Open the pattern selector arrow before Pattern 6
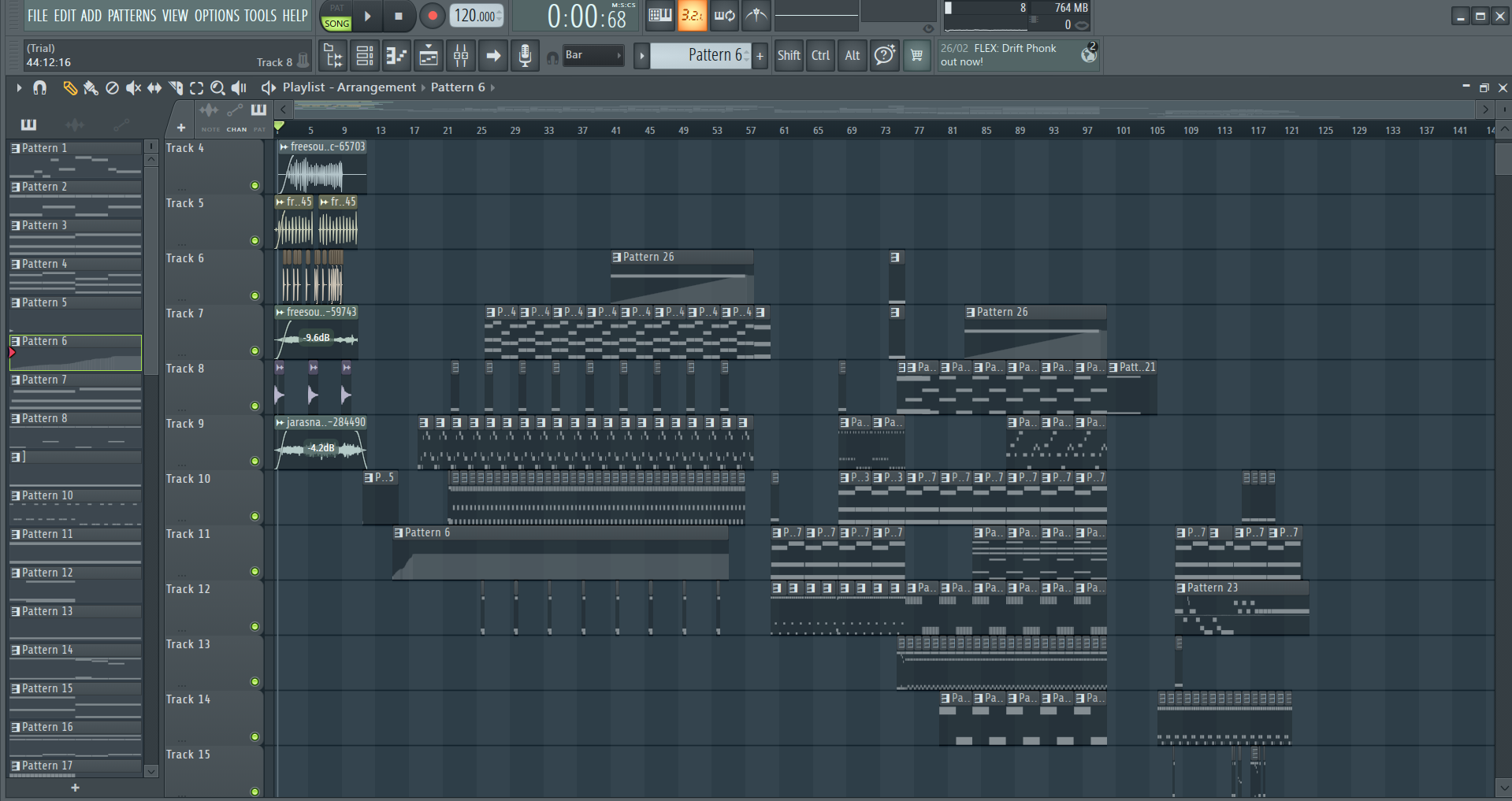The height and width of the screenshot is (801, 1512). click(x=642, y=56)
